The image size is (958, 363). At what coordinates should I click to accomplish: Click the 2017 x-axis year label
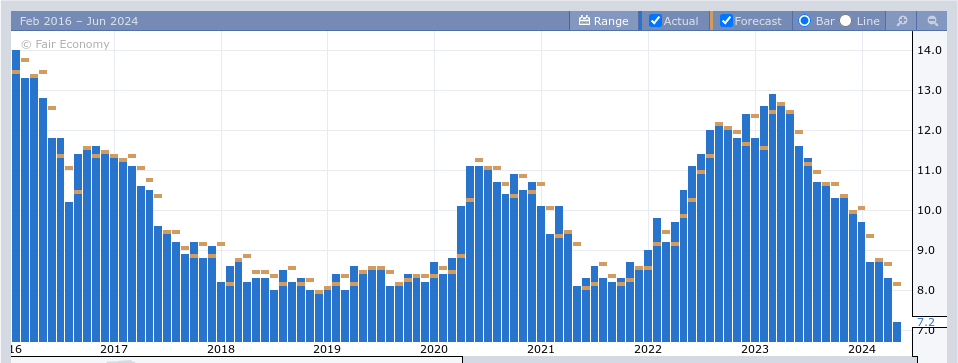pyautogui.click(x=114, y=350)
